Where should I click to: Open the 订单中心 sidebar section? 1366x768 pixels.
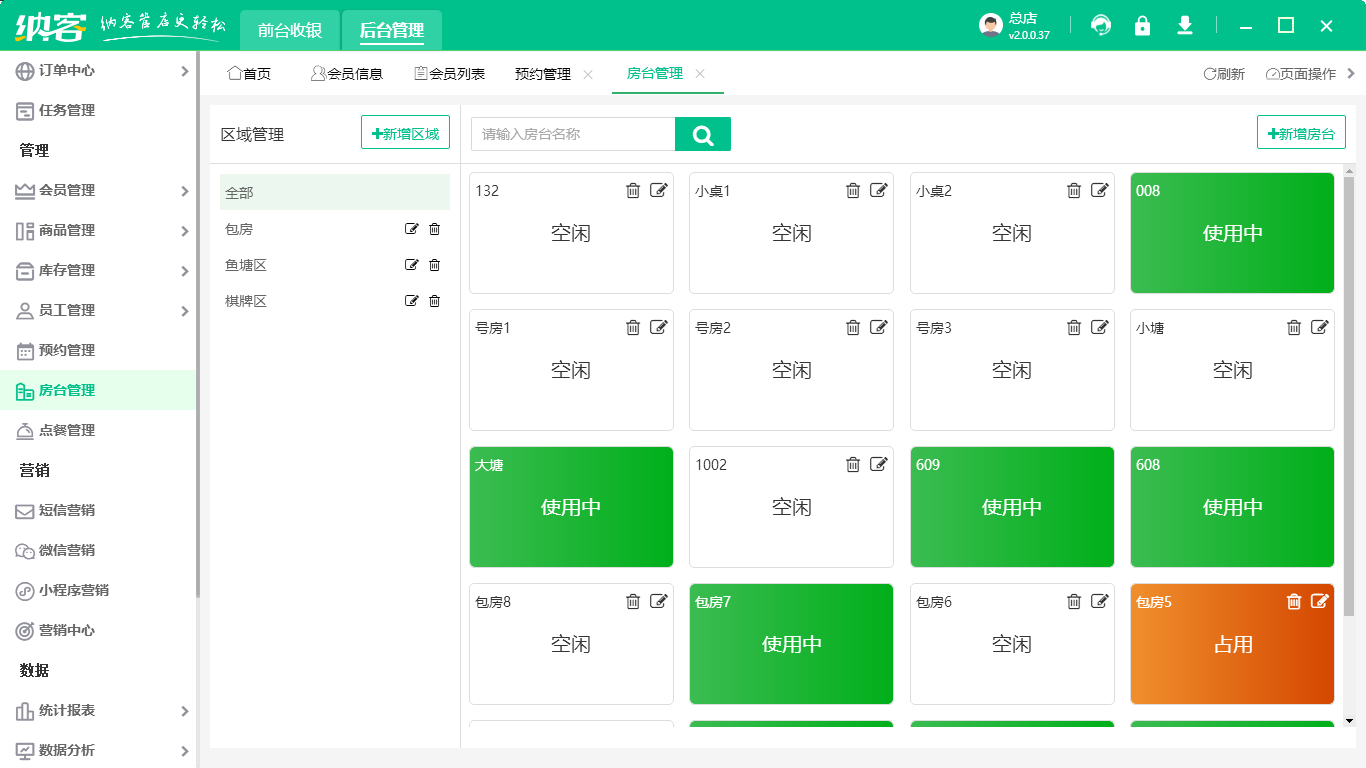pyautogui.click(x=70, y=70)
